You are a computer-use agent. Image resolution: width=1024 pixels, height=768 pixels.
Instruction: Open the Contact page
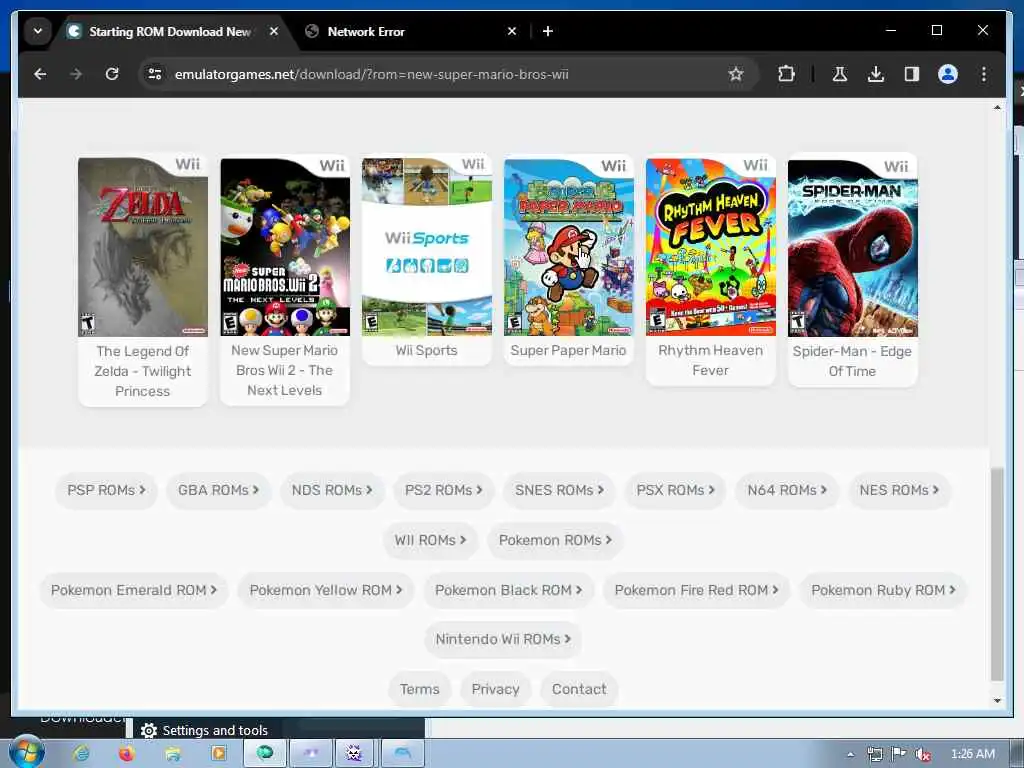point(579,689)
